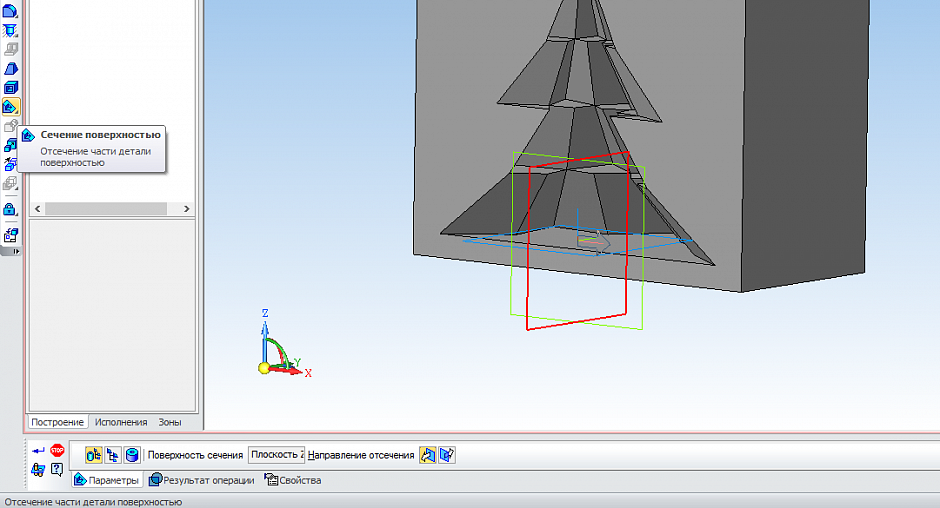Select the mirror copy array tool icon
This screenshot has height=508, width=940.
(10, 164)
